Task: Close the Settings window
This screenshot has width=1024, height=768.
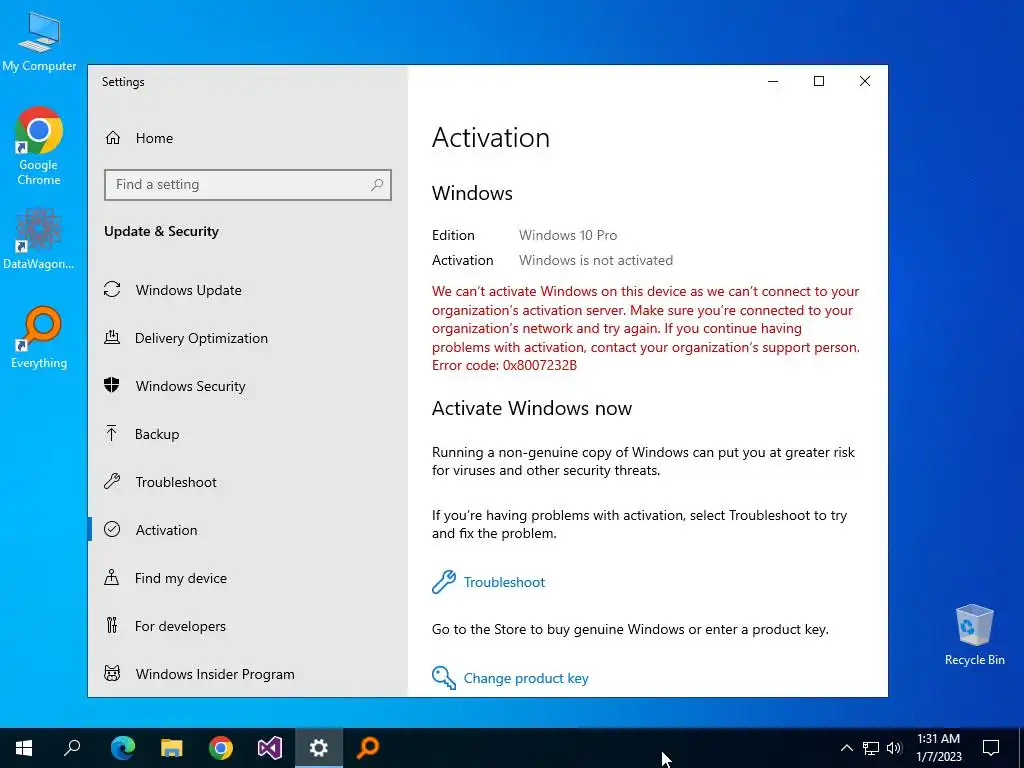Action: coord(865,81)
